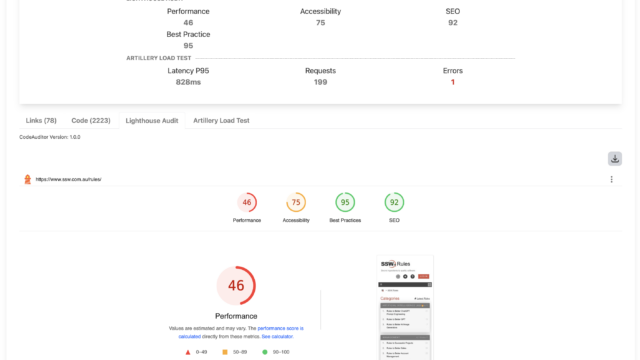Click the summary Best Practice score 95
Screen dimensions: 640x360
pyautogui.click(x=188, y=45)
